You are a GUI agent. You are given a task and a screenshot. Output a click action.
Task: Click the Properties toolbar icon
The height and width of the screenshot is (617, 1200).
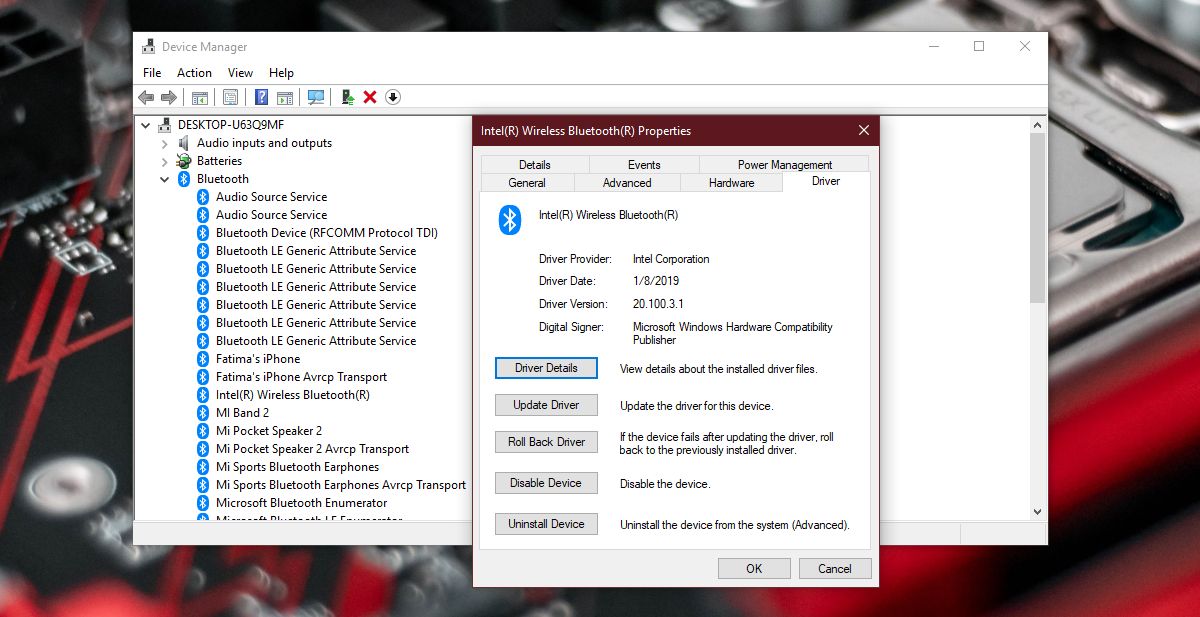[230, 96]
